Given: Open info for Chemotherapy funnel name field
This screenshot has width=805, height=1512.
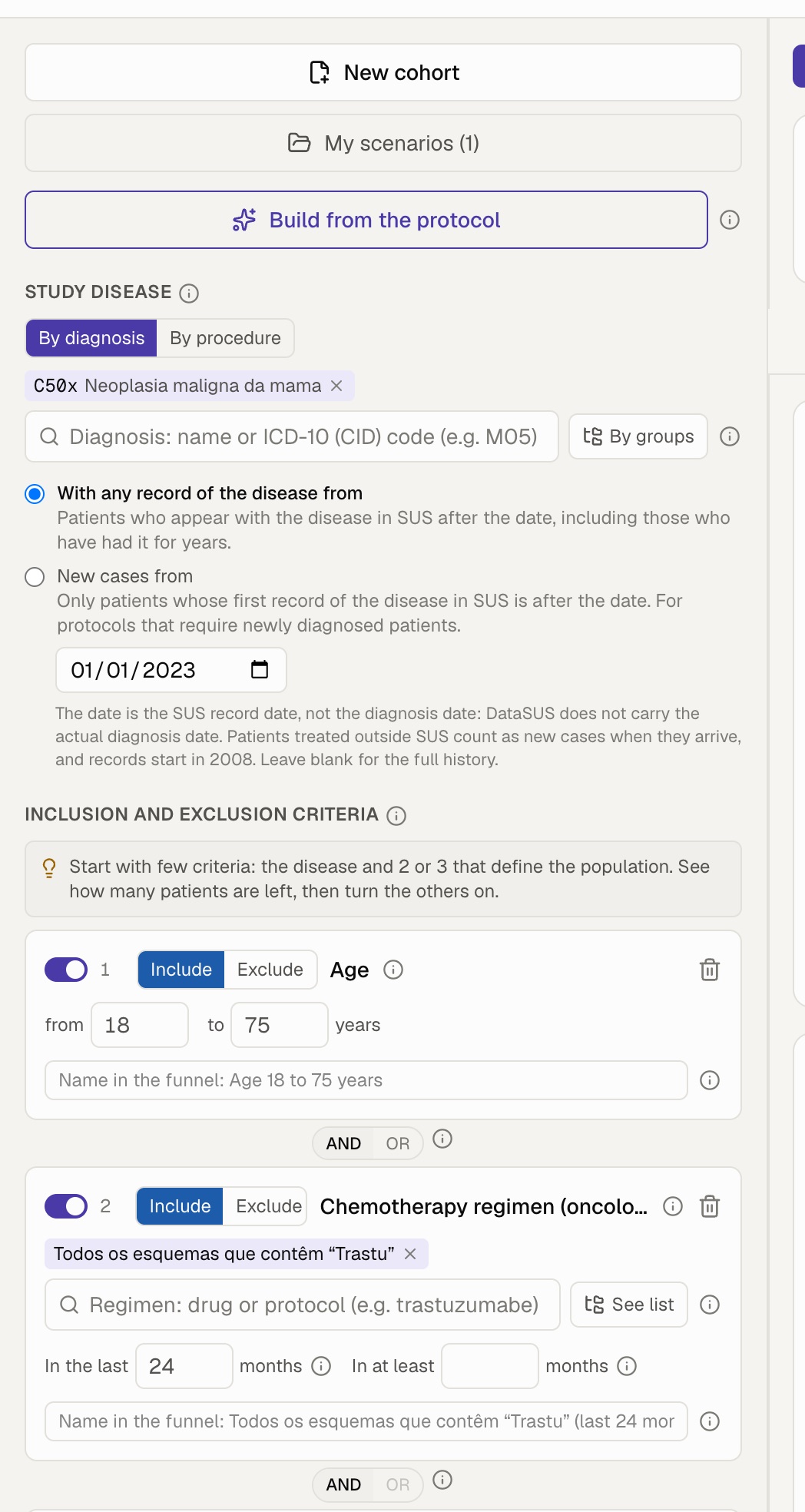Looking at the screenshot, I should pyautogui.click(x=710, y=1421).
